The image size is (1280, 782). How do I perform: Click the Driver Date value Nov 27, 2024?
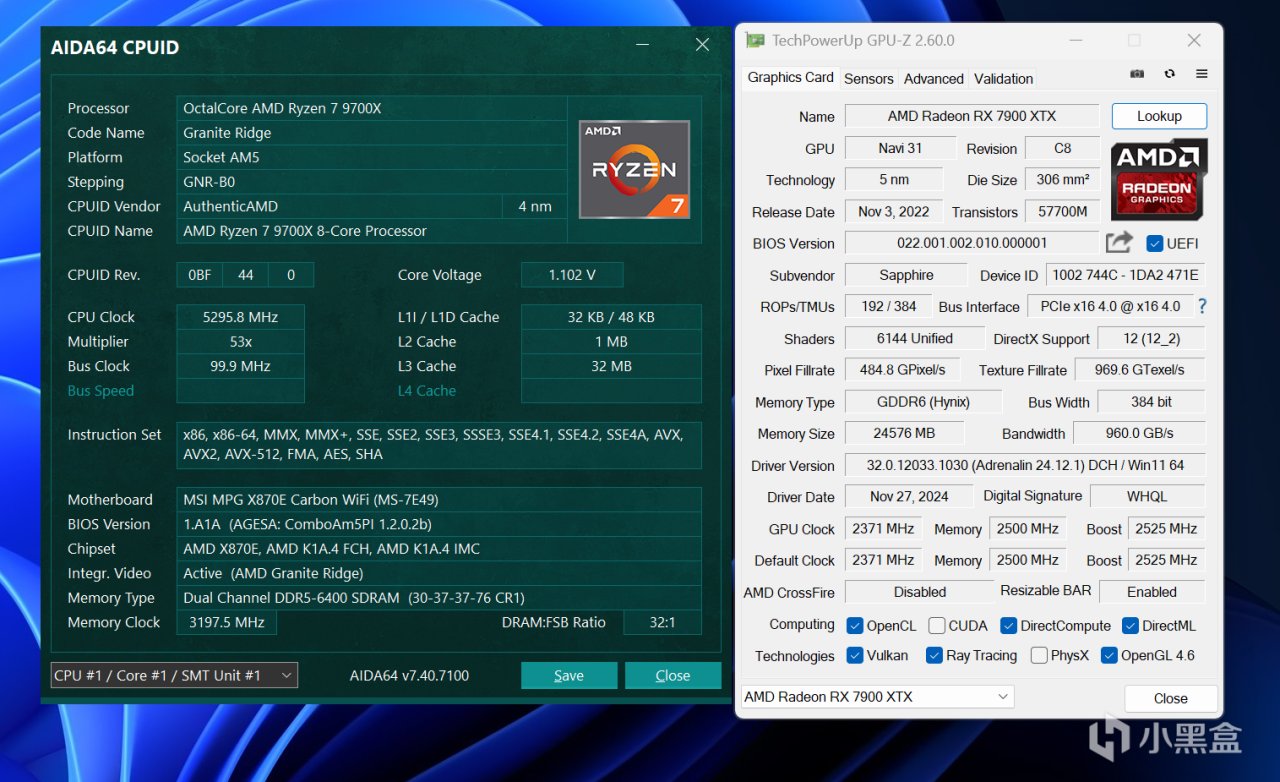pos(909,497)
